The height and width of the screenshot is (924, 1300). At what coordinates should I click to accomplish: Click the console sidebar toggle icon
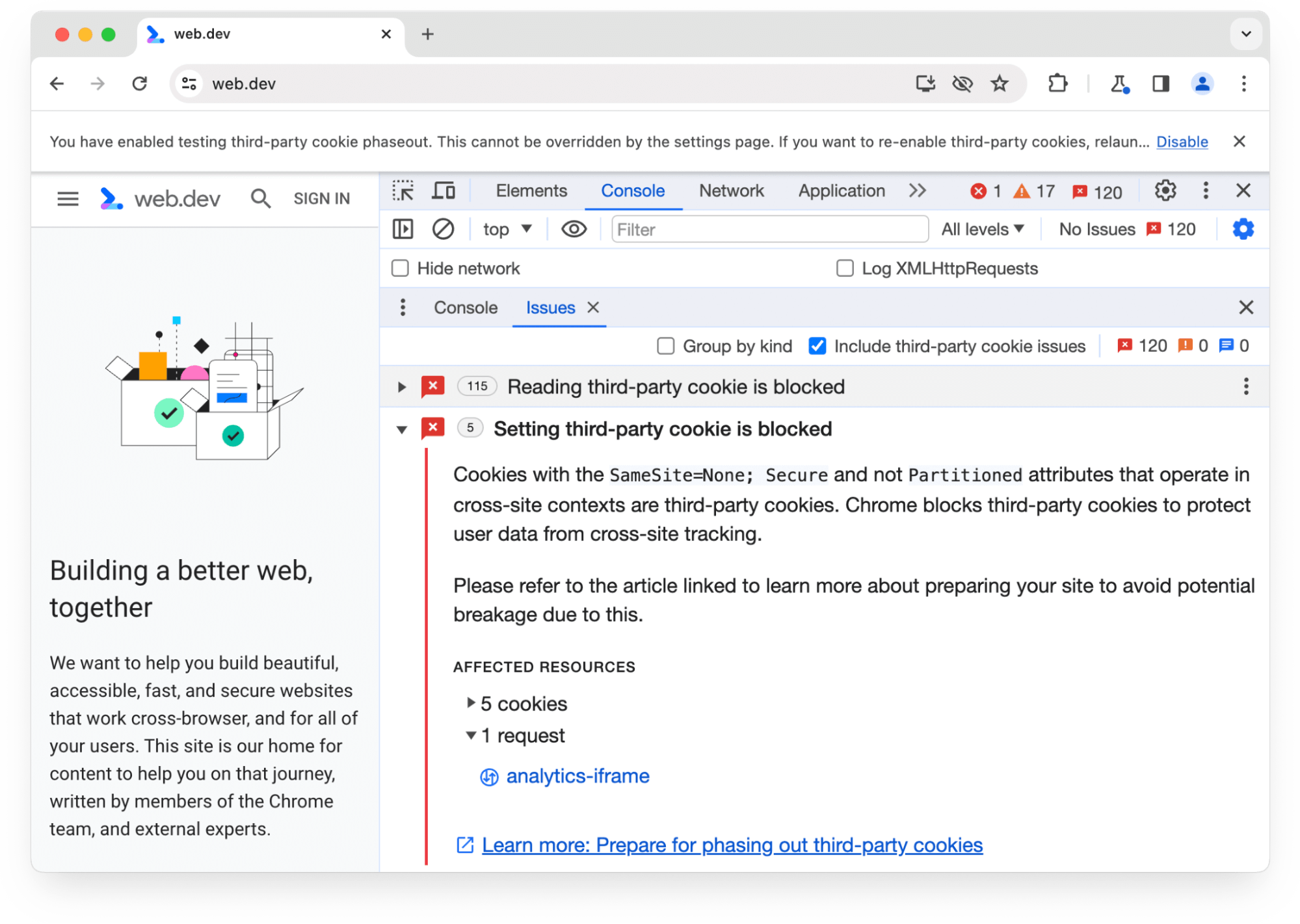405,230
